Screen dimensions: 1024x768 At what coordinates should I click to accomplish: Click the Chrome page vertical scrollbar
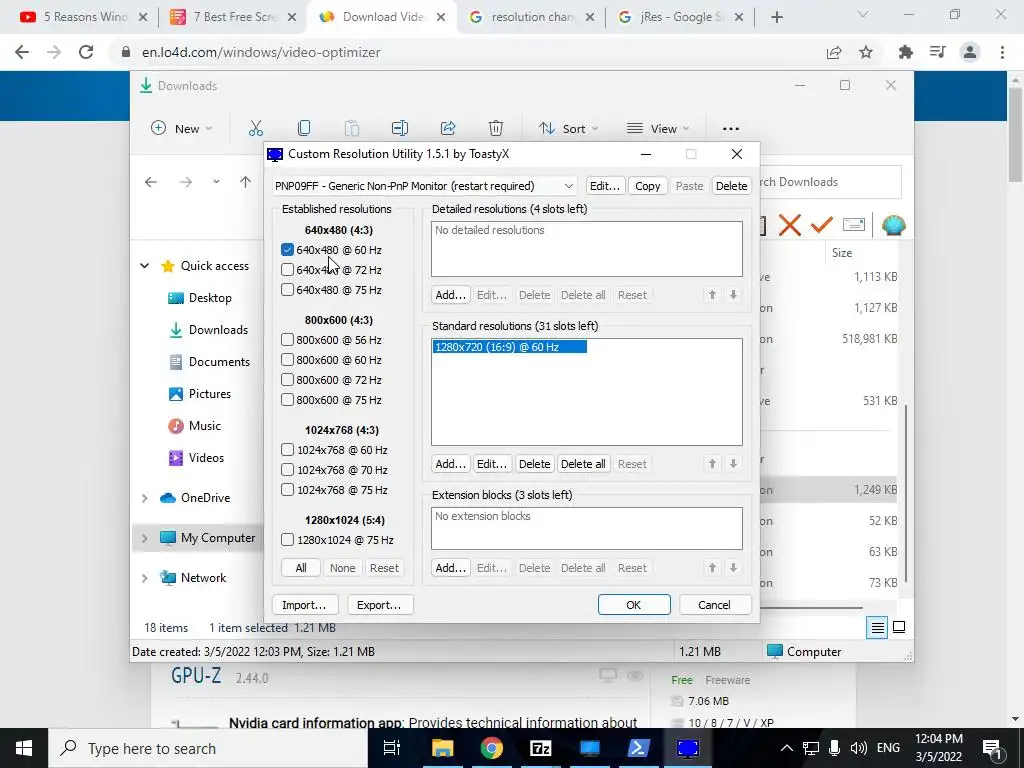coord(1016,135)
